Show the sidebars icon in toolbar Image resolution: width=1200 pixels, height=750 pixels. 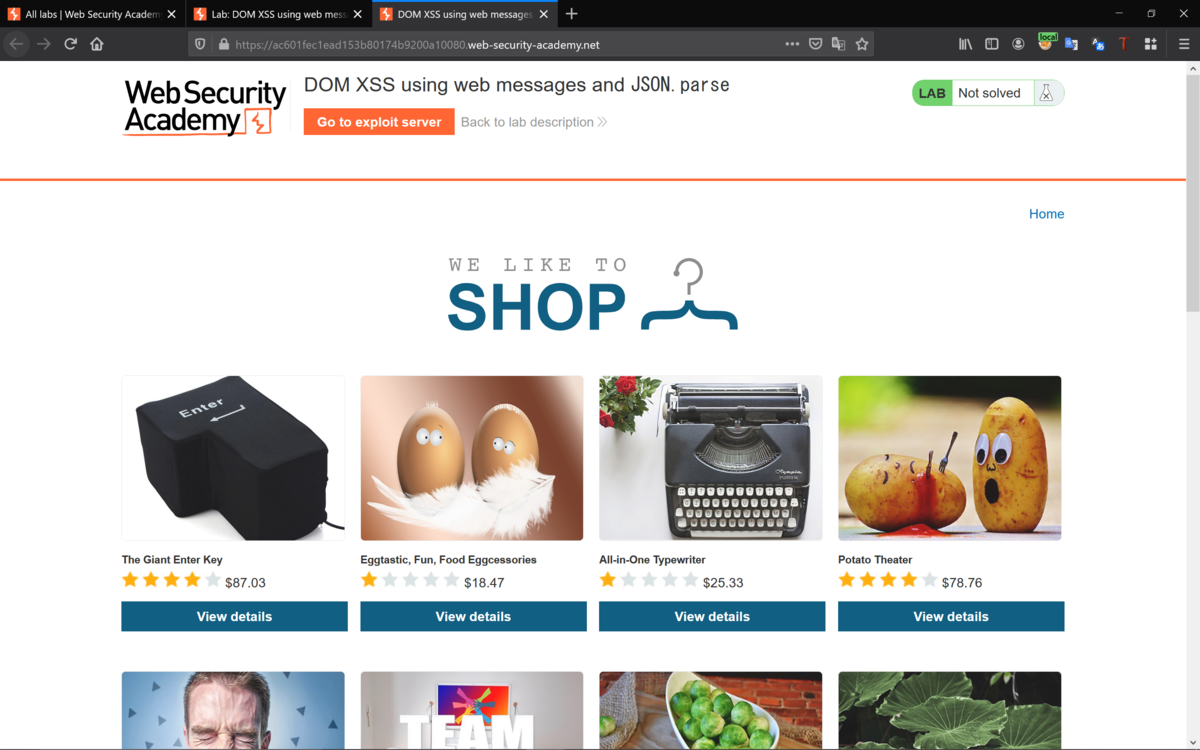tap(992, 44)
